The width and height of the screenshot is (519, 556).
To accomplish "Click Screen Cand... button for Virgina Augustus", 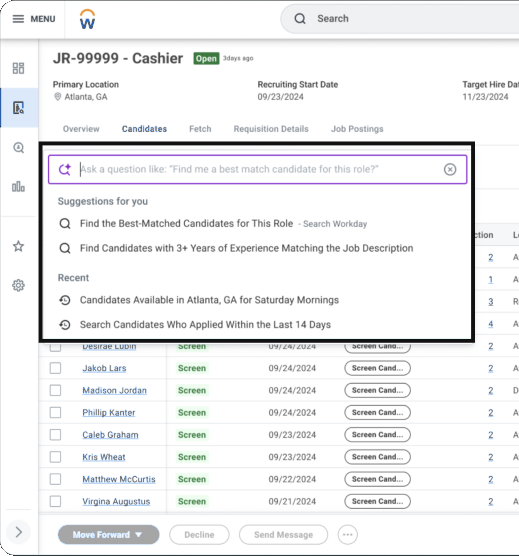I will pyautogui.click(x=378, y=501).
